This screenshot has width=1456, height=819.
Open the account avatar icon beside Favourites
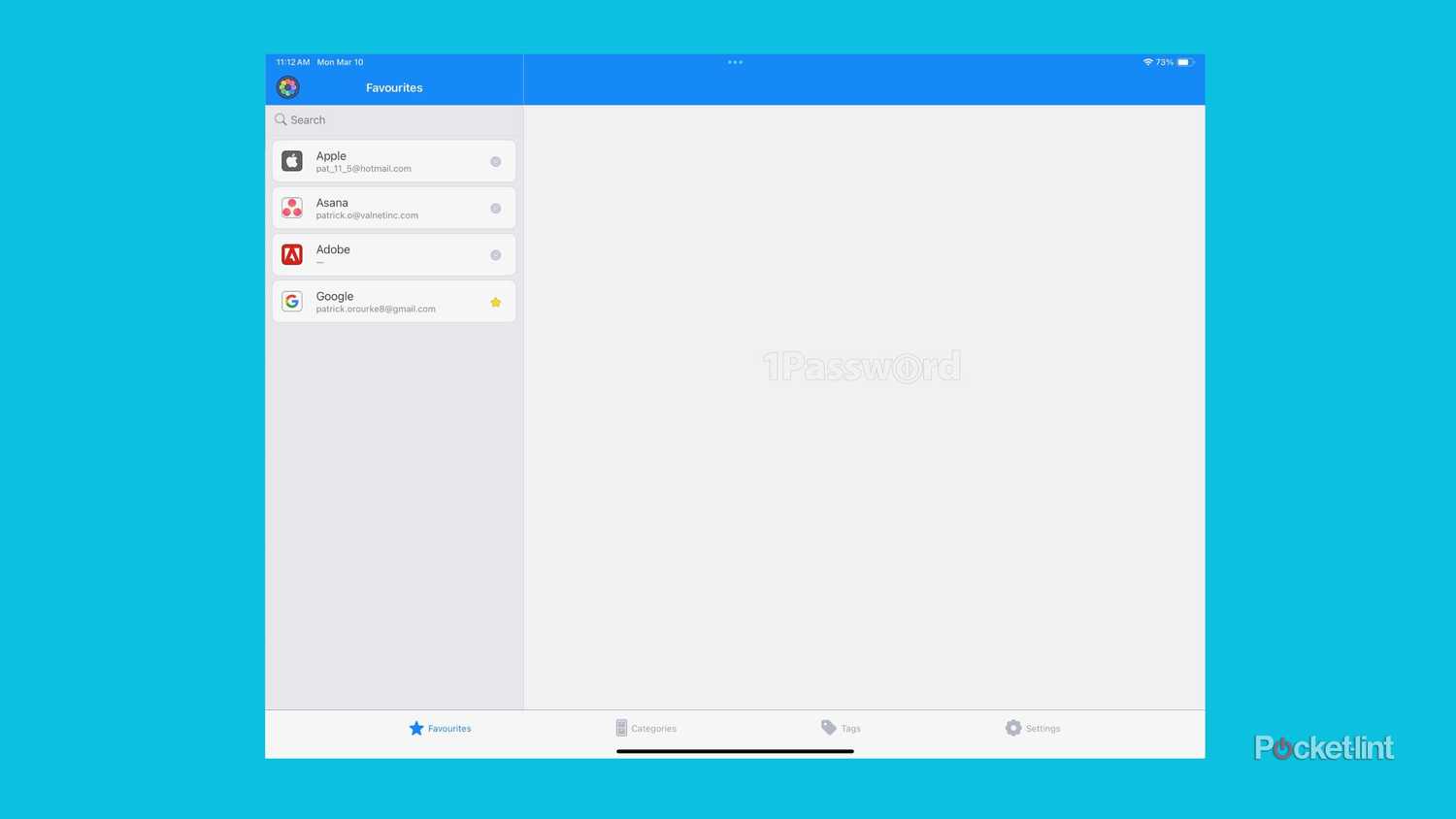click(287, 87)
